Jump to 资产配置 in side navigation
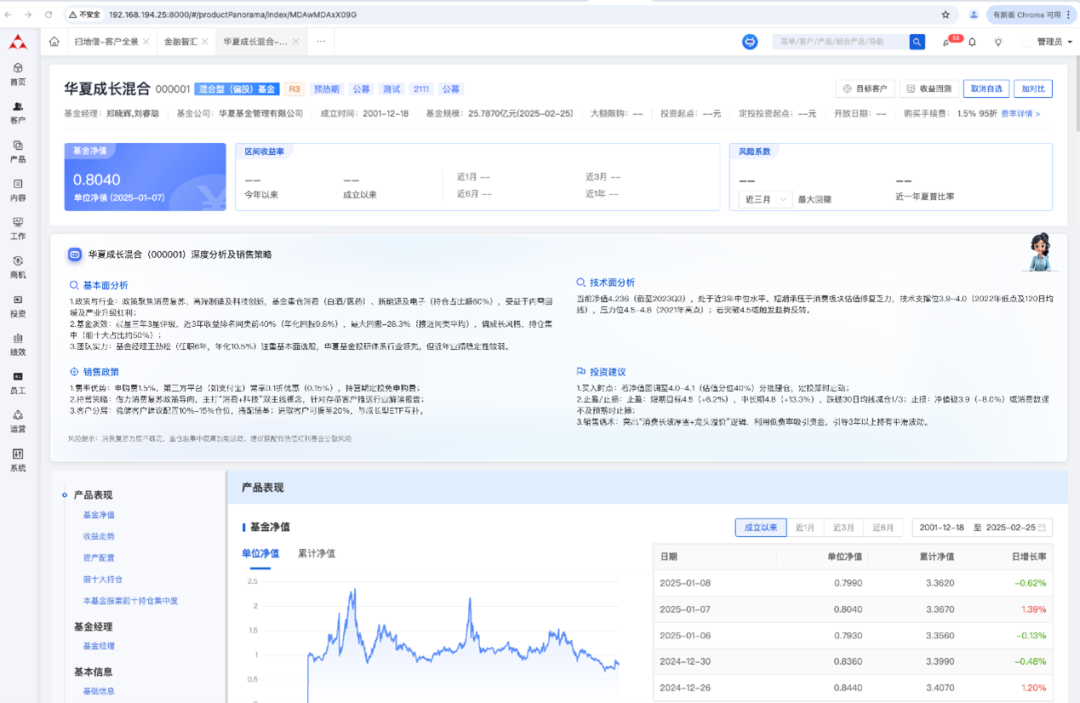Image resolution: width=1080 pixels, height=703 pixels. click(x=98, y=558)
